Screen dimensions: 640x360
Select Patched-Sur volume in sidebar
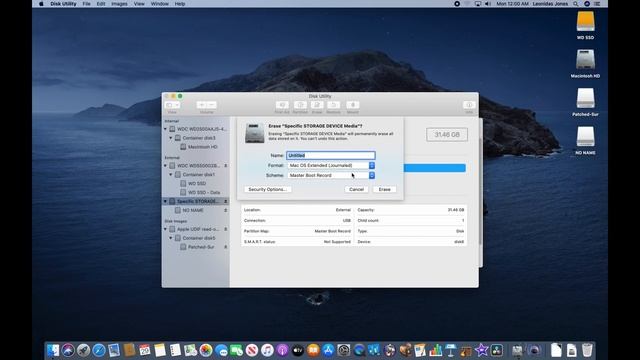(201, 247)
